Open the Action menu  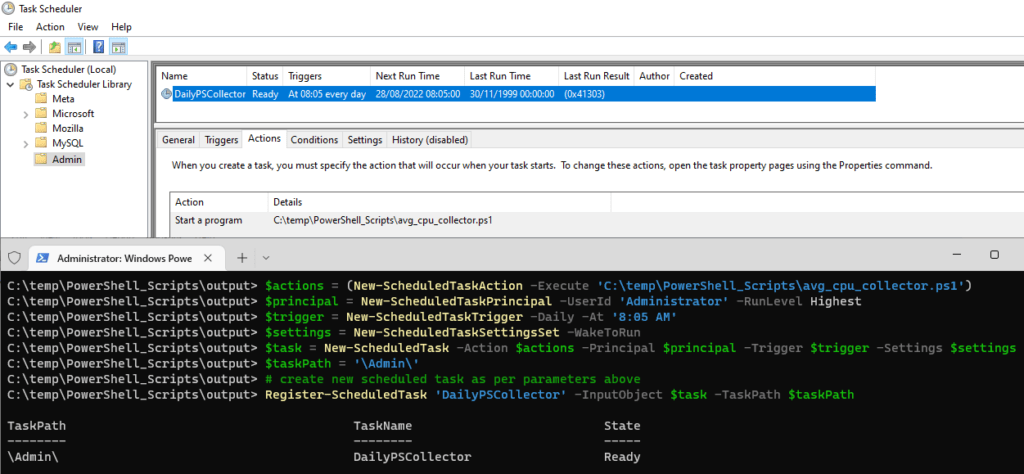[x=50, y=27]
